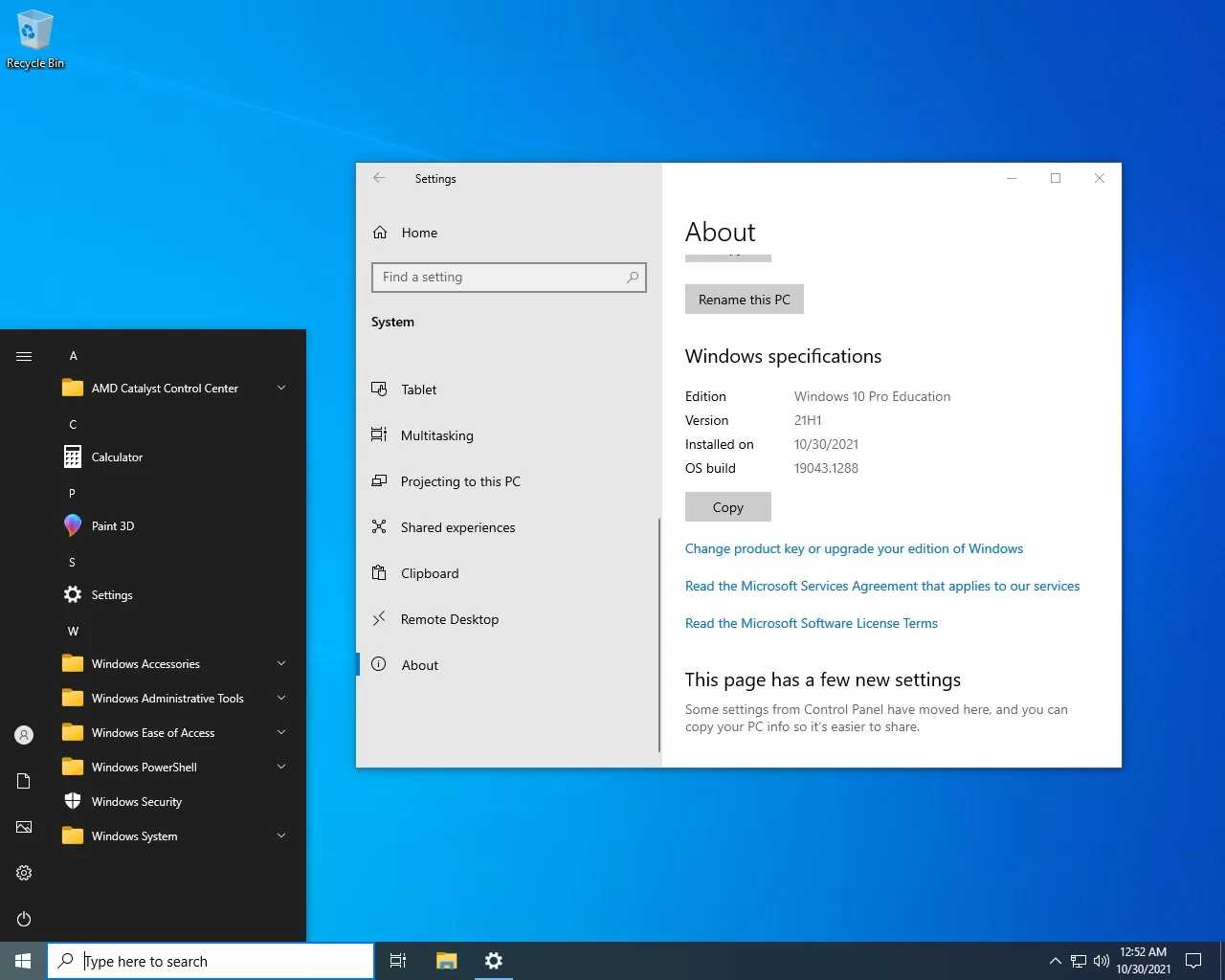Click the Documents icon in Start sidebar

pyautogui.click(x=24, y=781)
